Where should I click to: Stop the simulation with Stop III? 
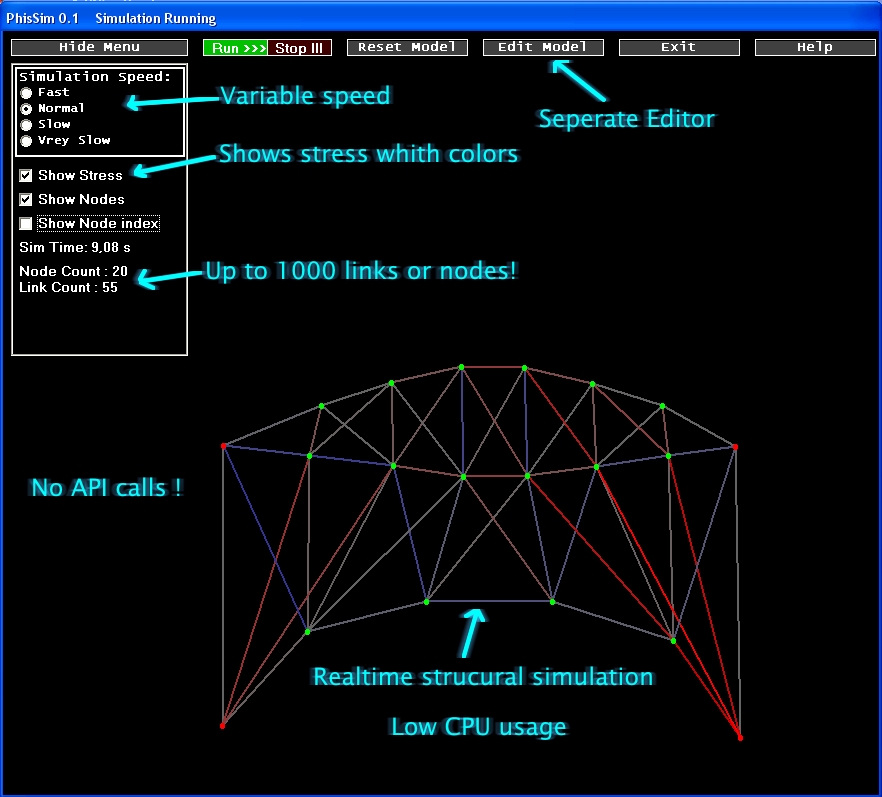[300, 48]
